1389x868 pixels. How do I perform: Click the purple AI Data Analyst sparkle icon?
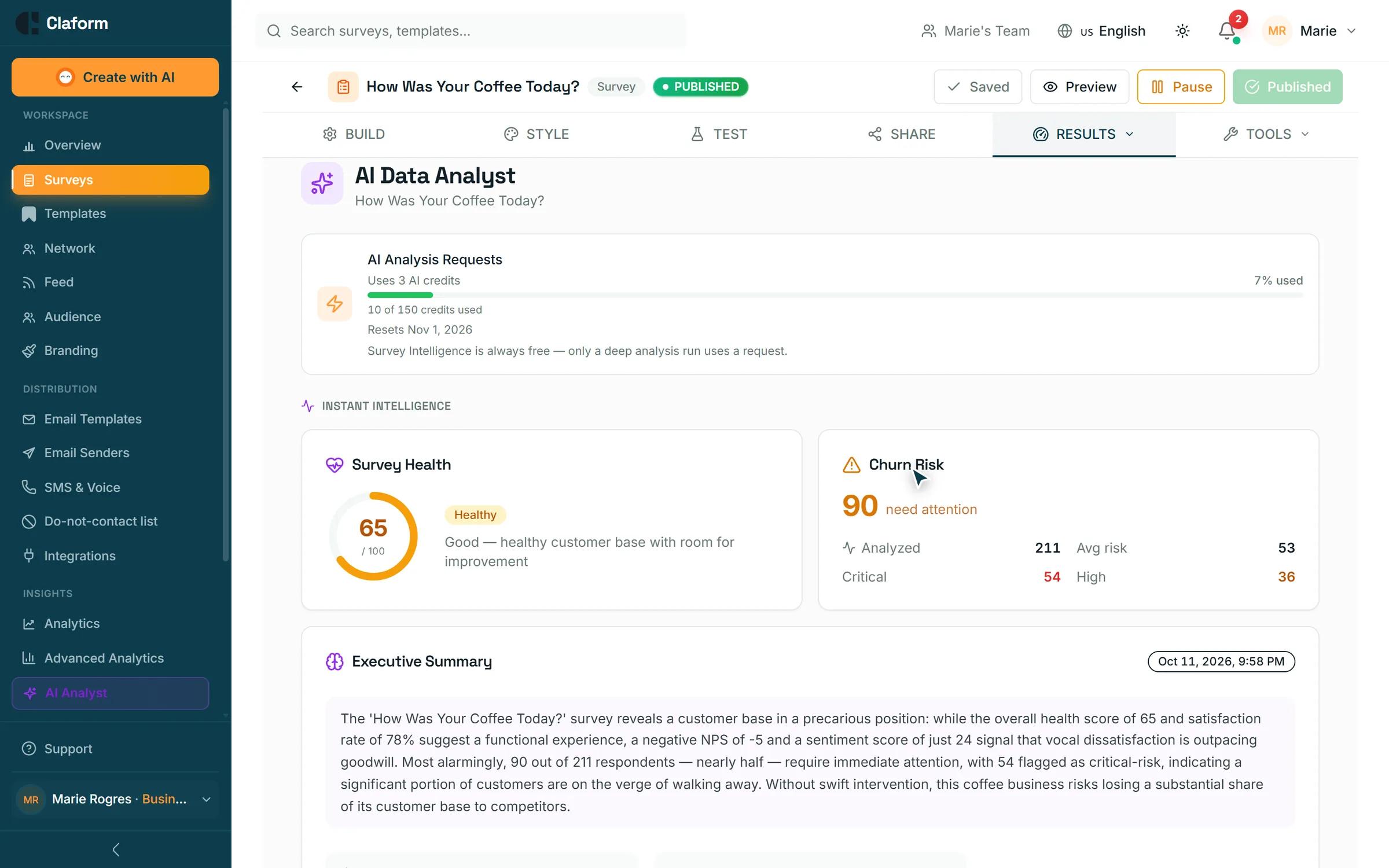click(322, 183)
